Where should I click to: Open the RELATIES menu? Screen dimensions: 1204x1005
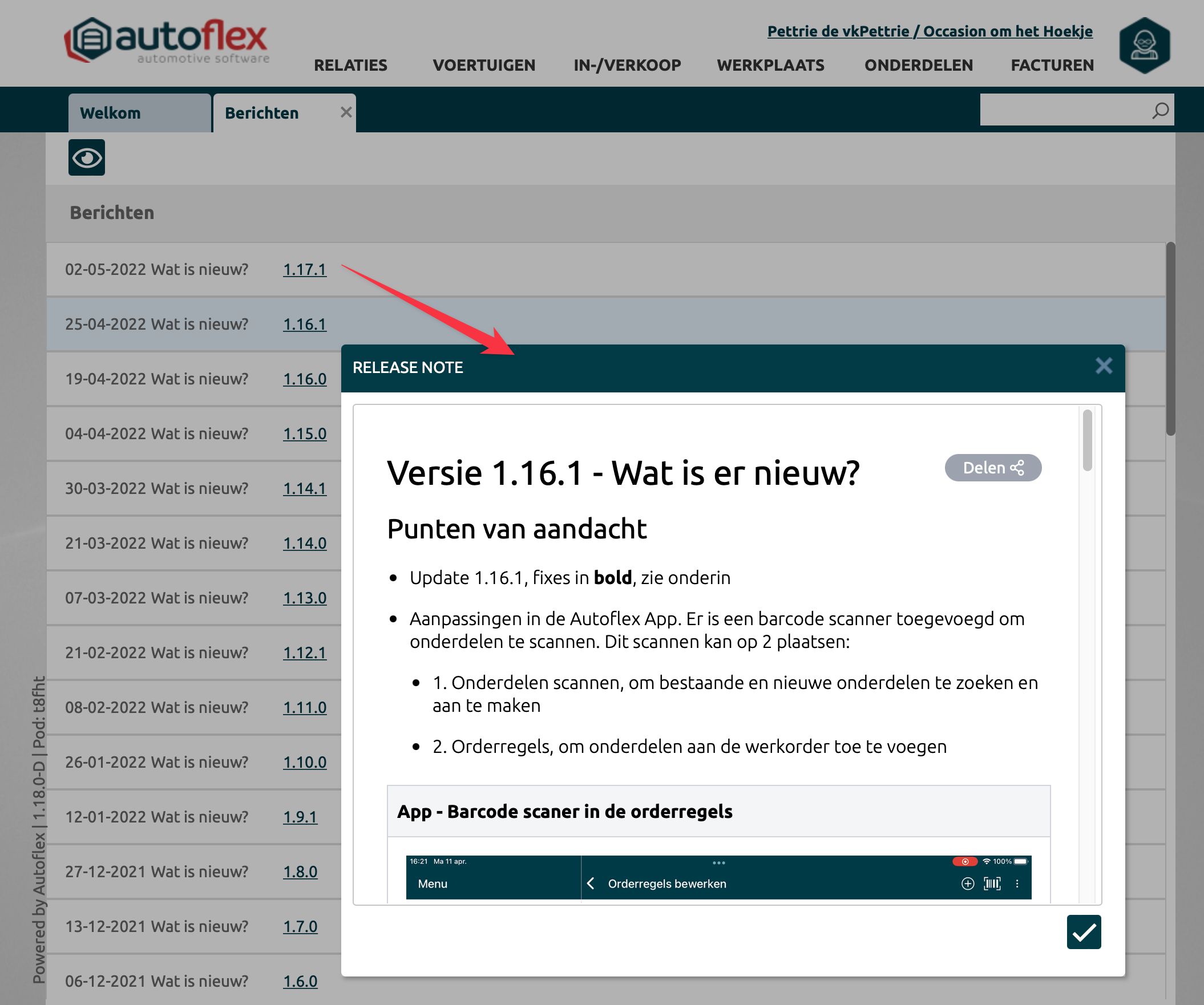pyautogui.click(x=350, y=66)
